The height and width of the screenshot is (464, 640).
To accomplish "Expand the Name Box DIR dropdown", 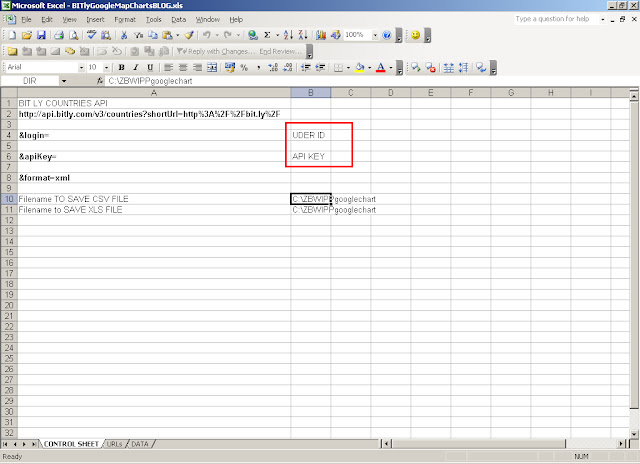I will tap(64, 81).
